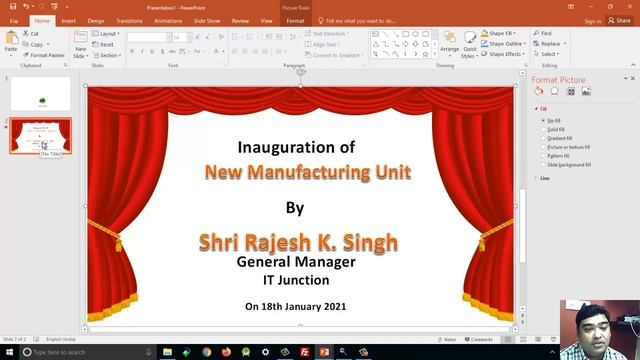Select the Solid fill radio option
This screenshot has height=360, width=640.
point(543,129)
